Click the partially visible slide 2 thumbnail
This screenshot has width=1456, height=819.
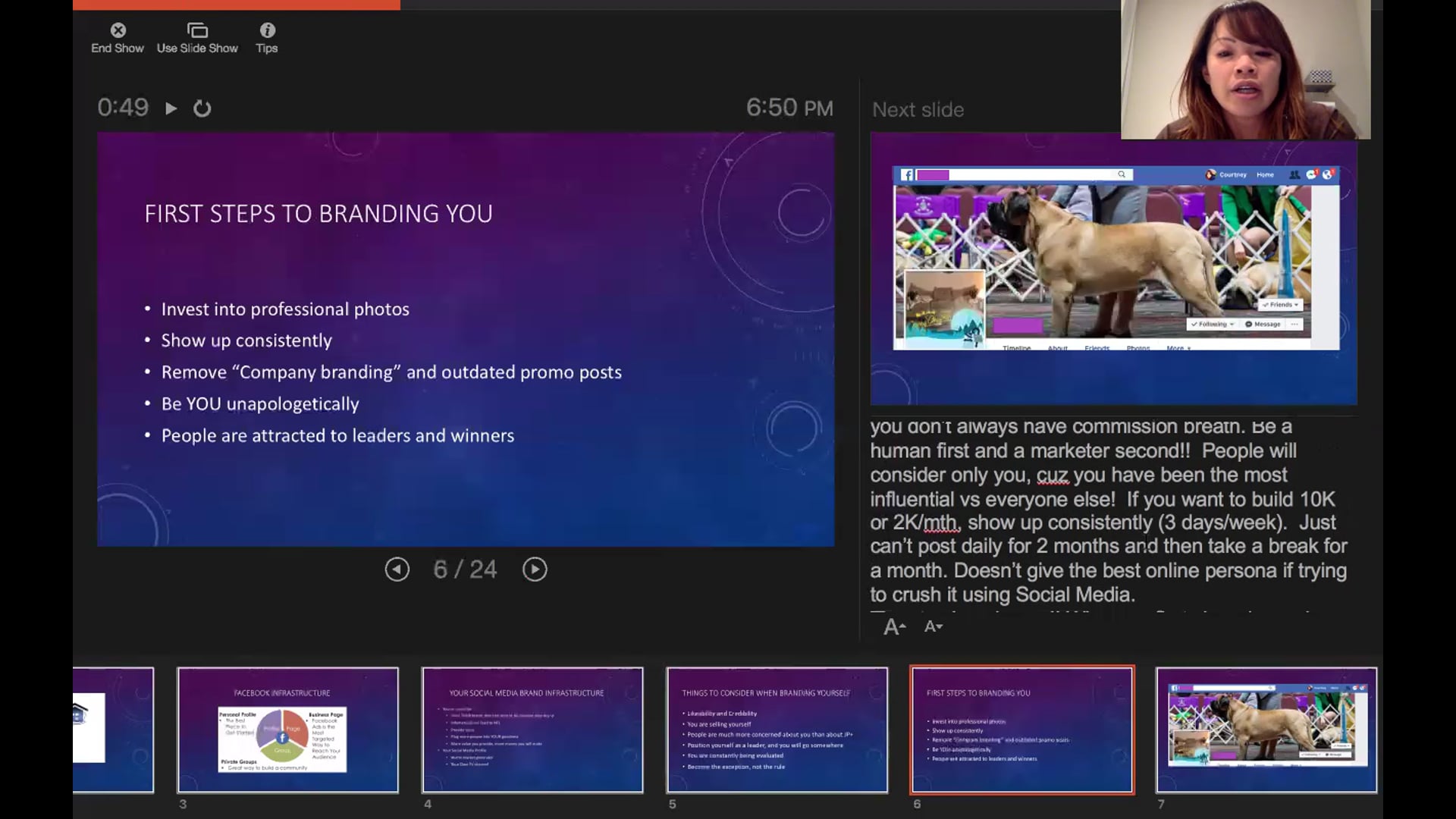coord(114,730)
